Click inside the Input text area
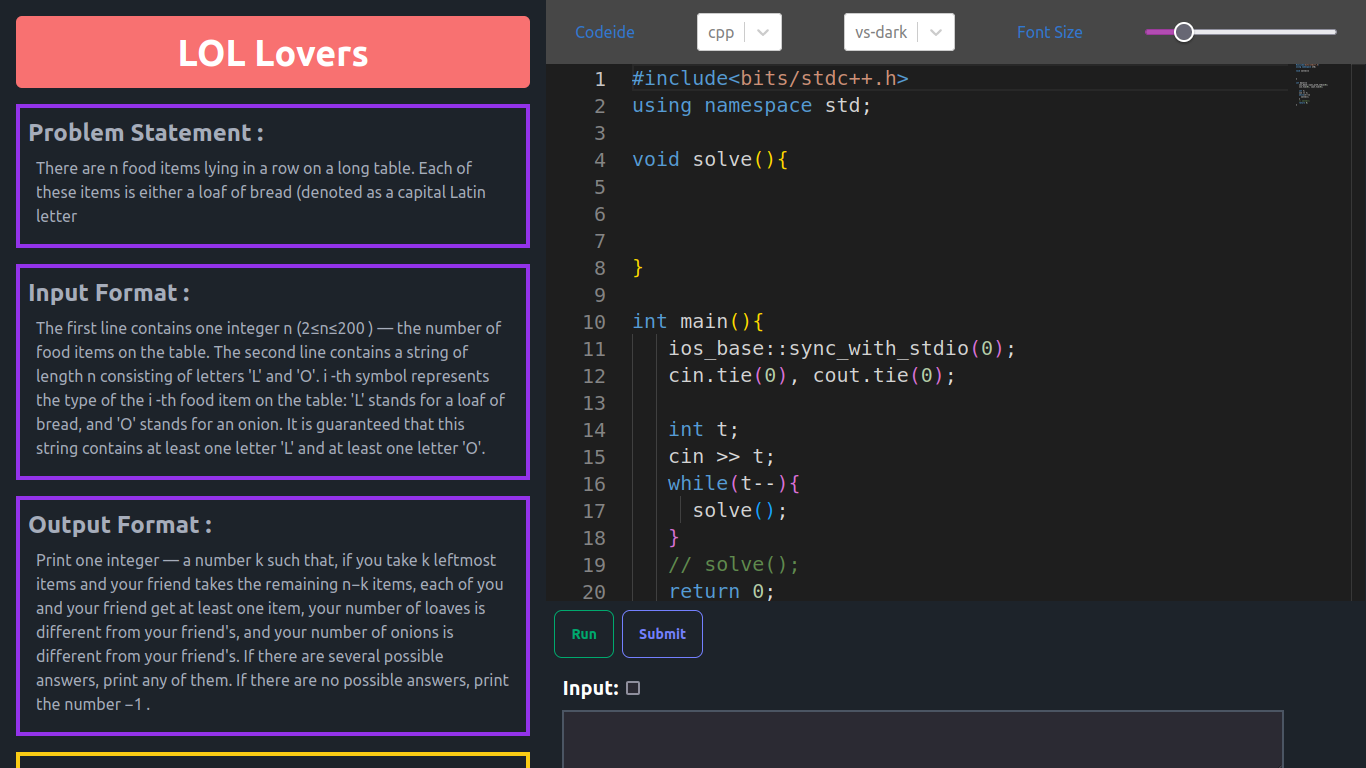Viewport: 1366px width, 768px height. [x=922, y=739]
